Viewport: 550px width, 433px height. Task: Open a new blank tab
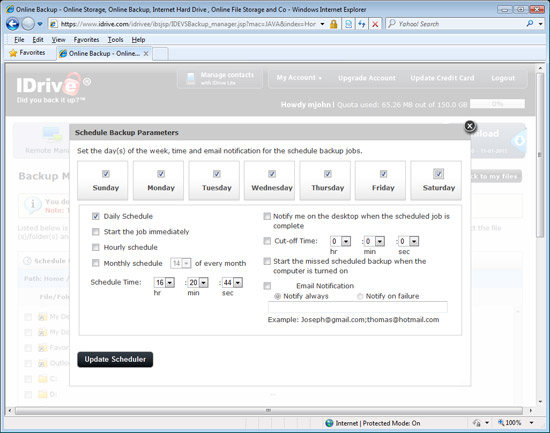pos(160,54)
